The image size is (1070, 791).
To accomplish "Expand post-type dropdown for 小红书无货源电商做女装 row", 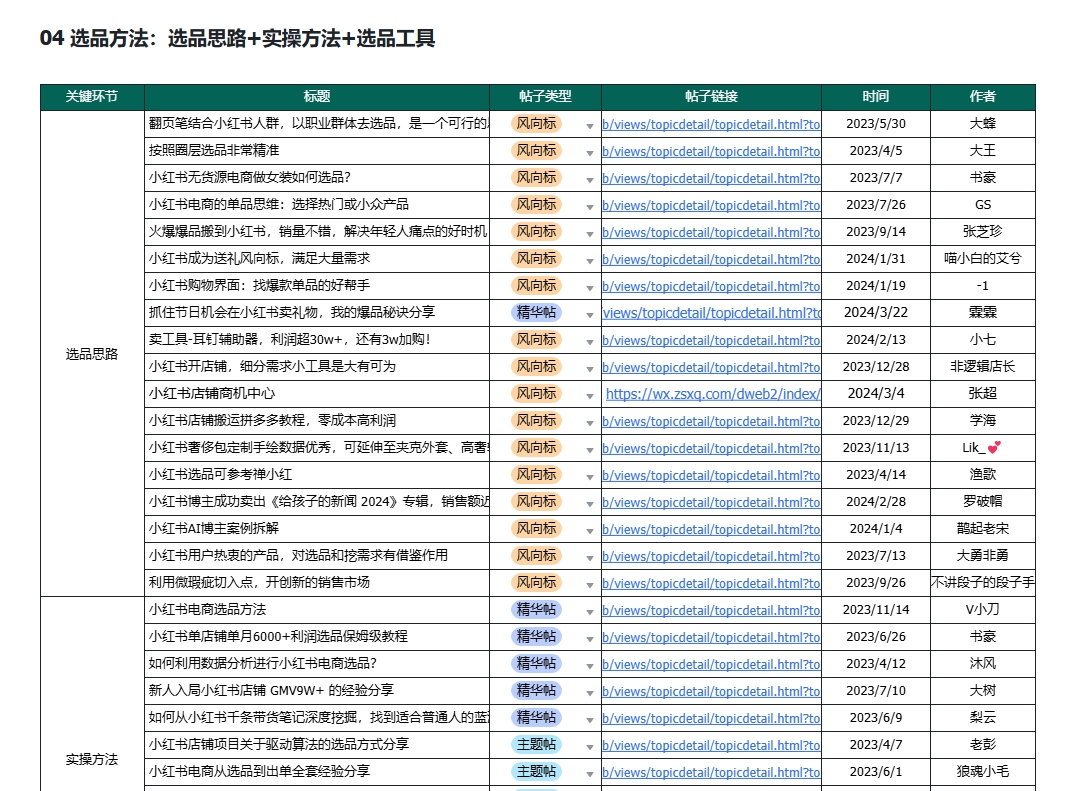I will 590,179.
